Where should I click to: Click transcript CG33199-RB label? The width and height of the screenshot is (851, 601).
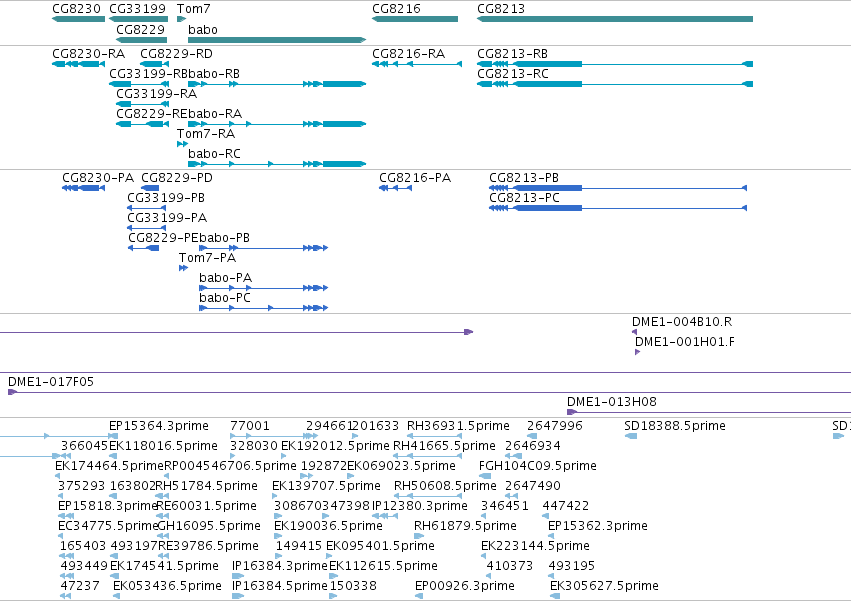(x=149, y=74)
